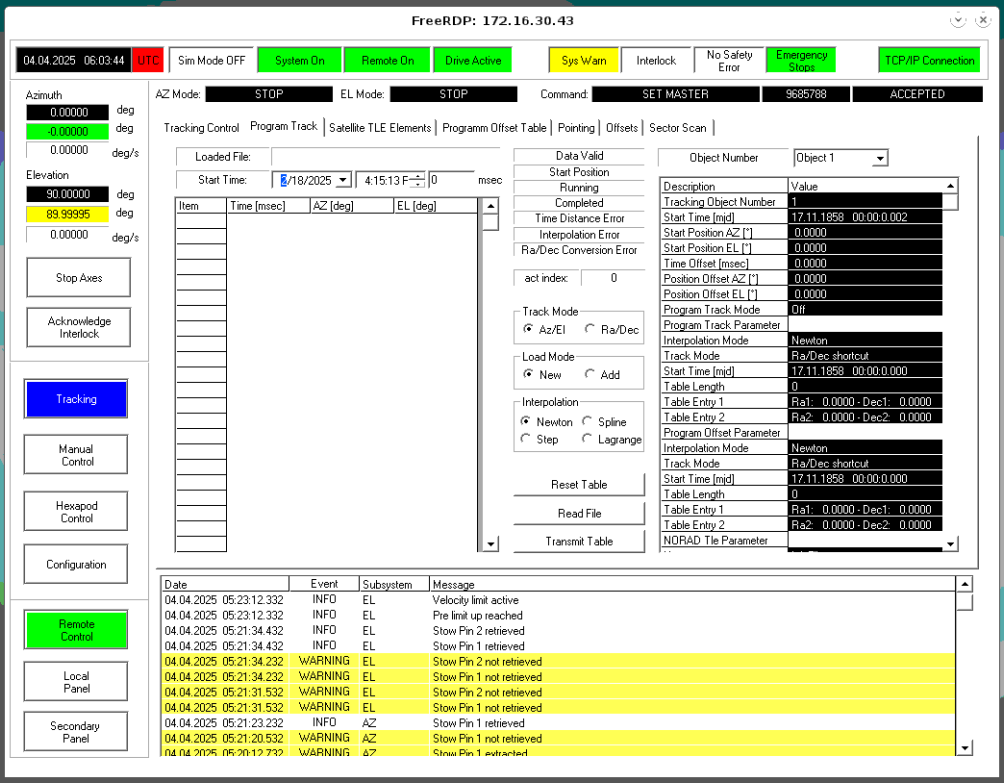Click the event log scroll down arrow

pyautogui.click(x=964, y=747)
